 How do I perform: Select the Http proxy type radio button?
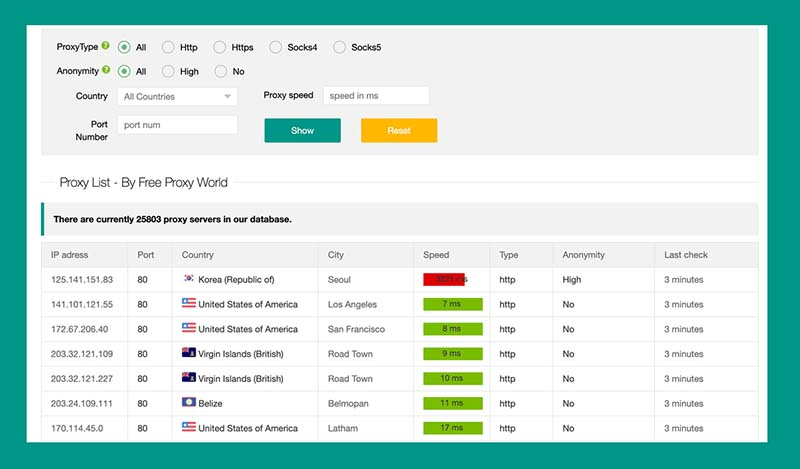click(x=168, y=47)
